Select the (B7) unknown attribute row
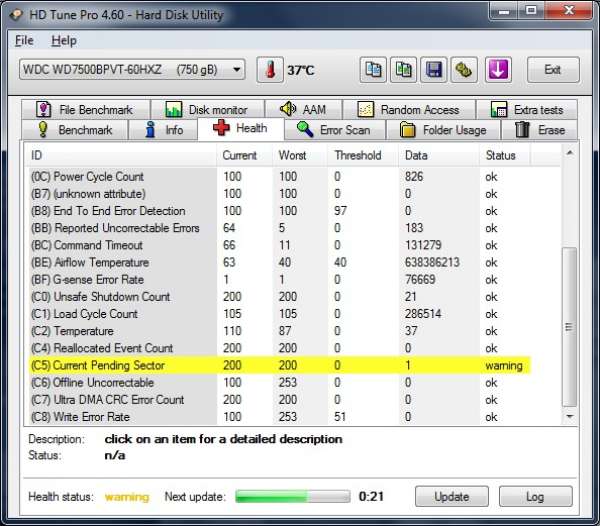600x526 pixels. (278, 194)
